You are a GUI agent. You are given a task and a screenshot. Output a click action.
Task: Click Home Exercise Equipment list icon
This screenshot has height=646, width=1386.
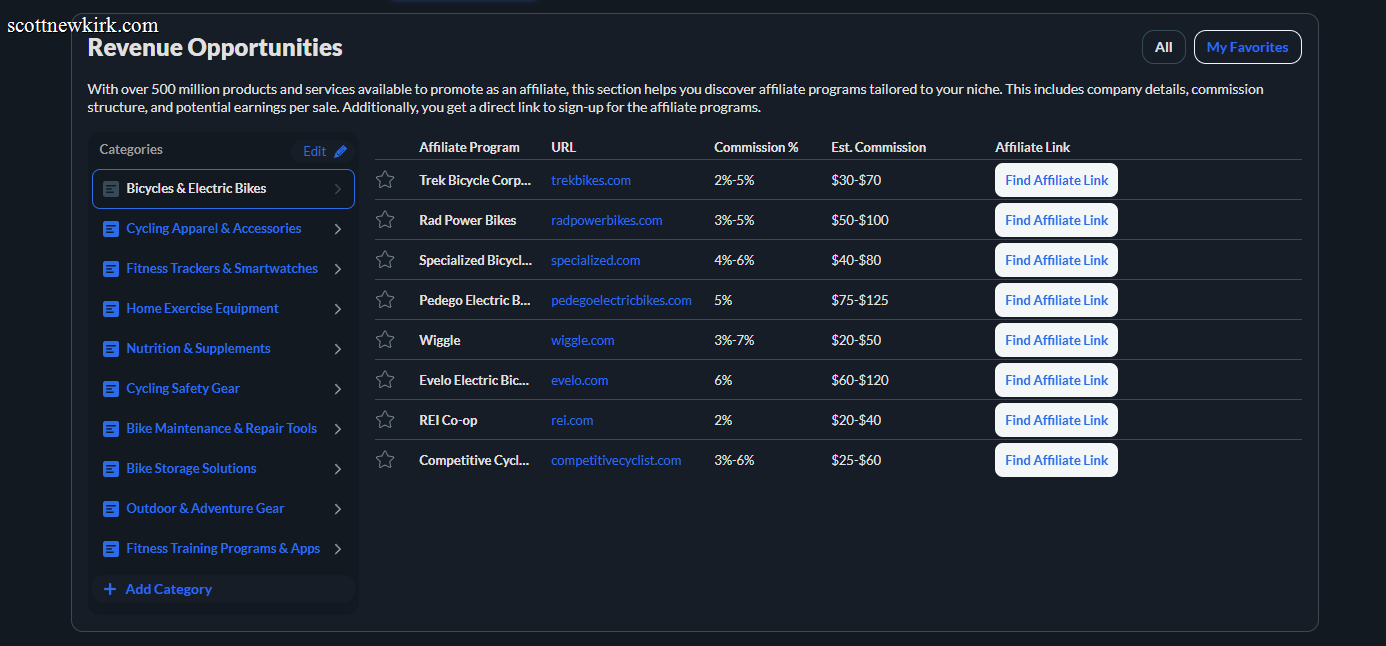111,309
